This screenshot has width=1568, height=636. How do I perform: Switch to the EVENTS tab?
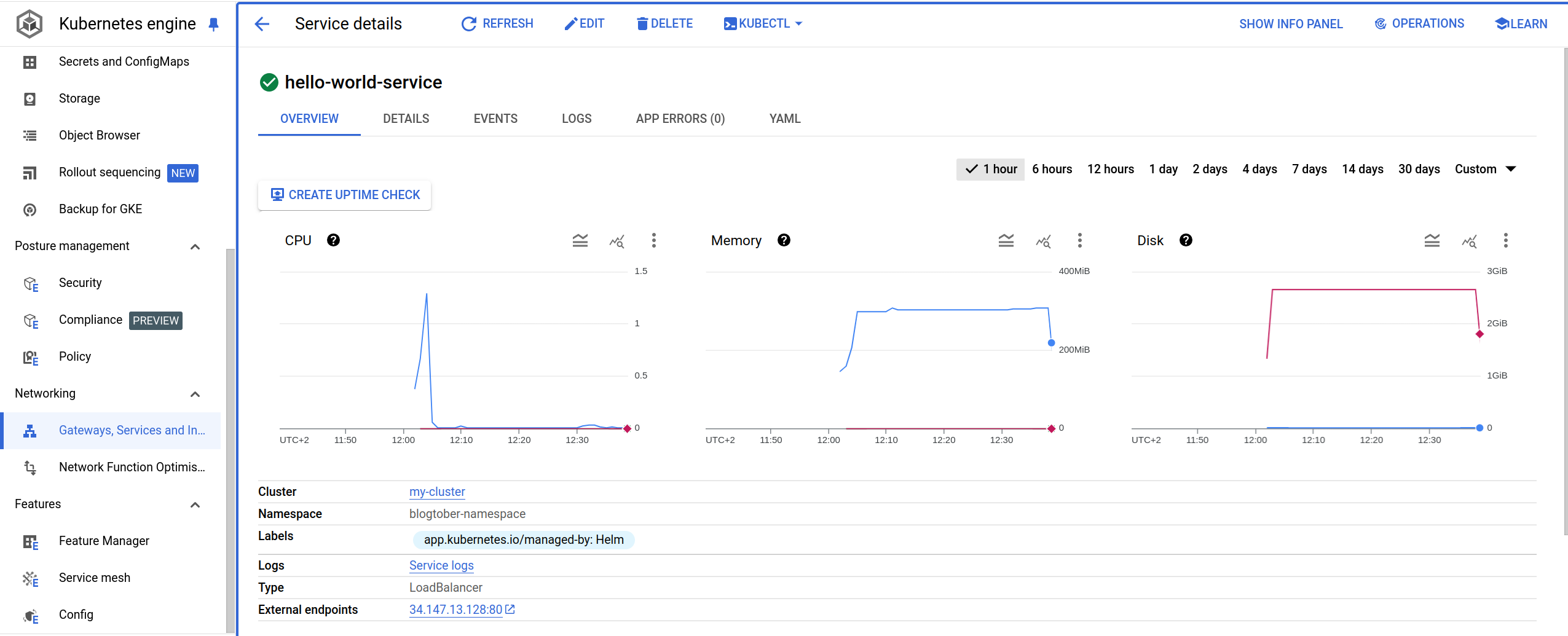(x=495, y=119)
